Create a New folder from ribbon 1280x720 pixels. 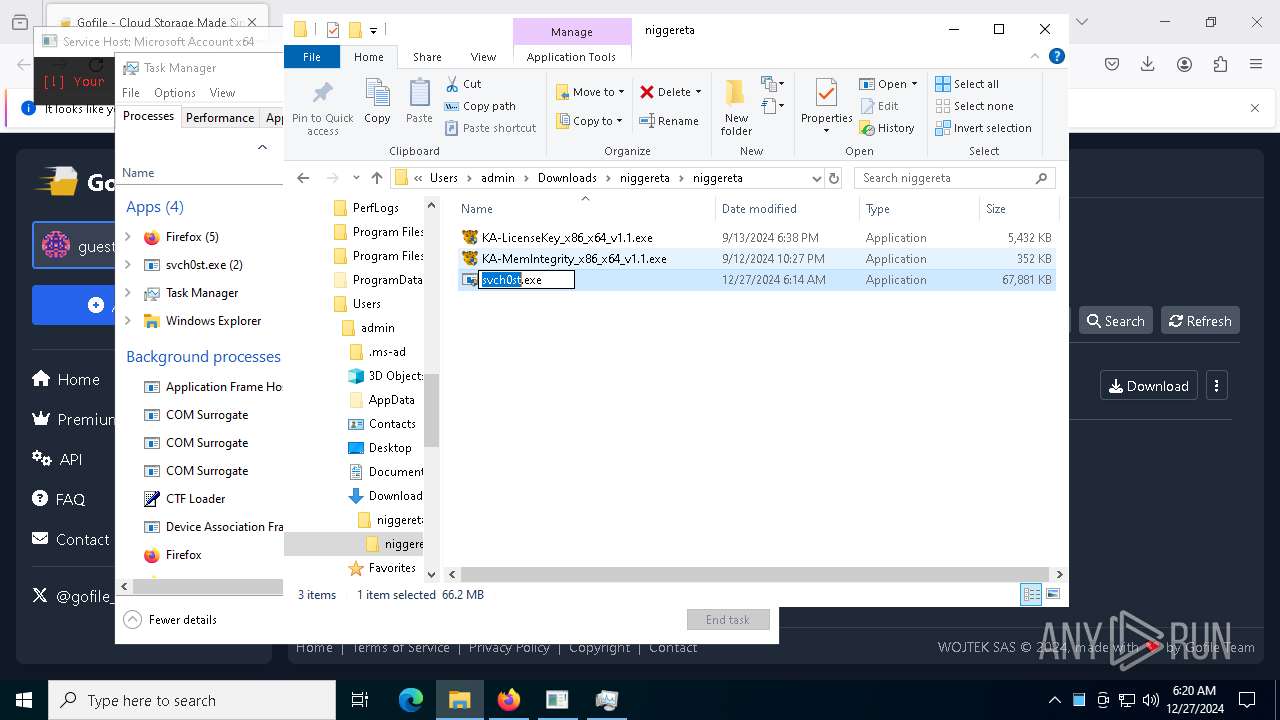pyautogui.click(x=736, y=108)
